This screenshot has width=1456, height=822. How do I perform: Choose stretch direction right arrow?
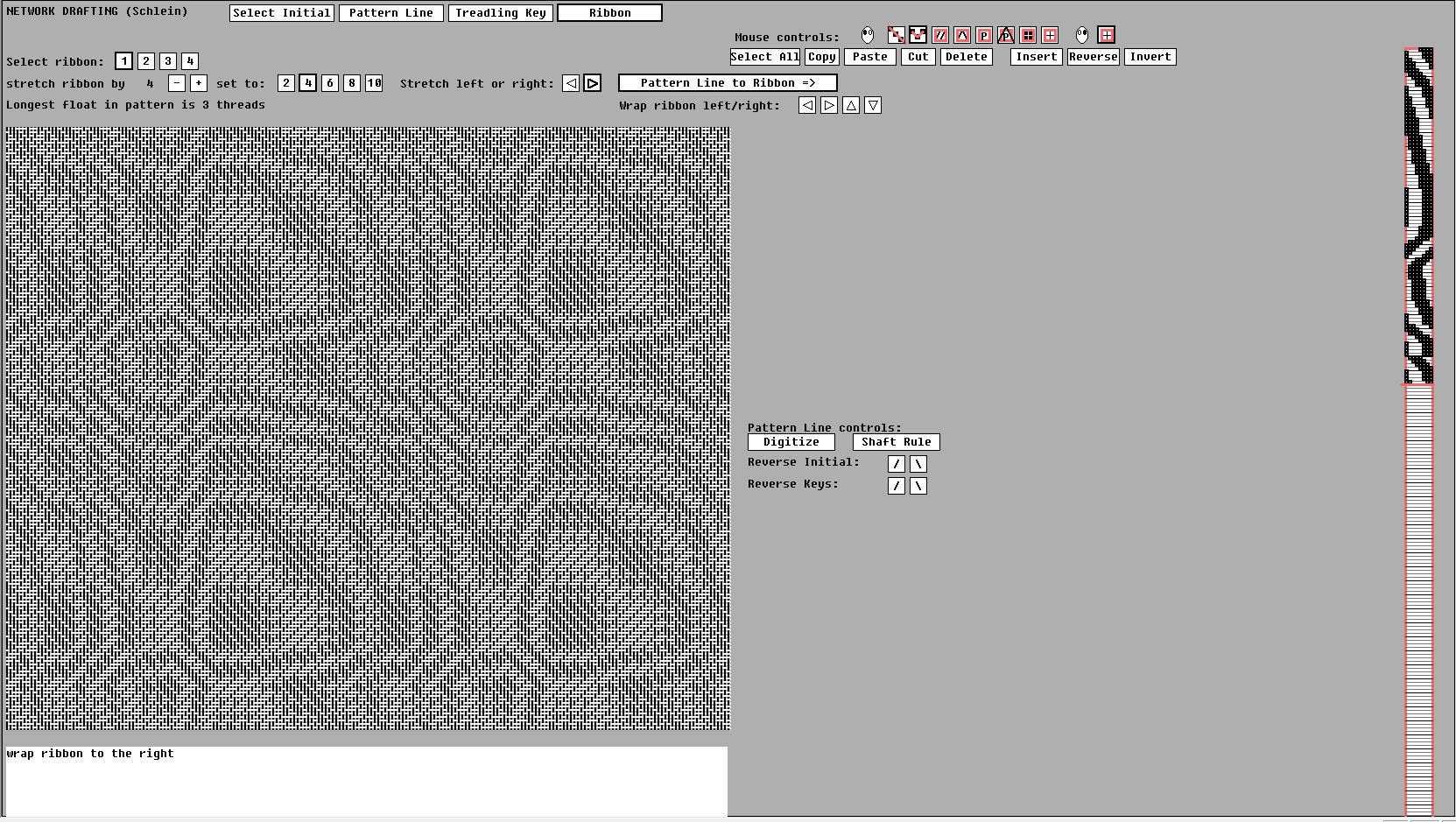(593, 83)
